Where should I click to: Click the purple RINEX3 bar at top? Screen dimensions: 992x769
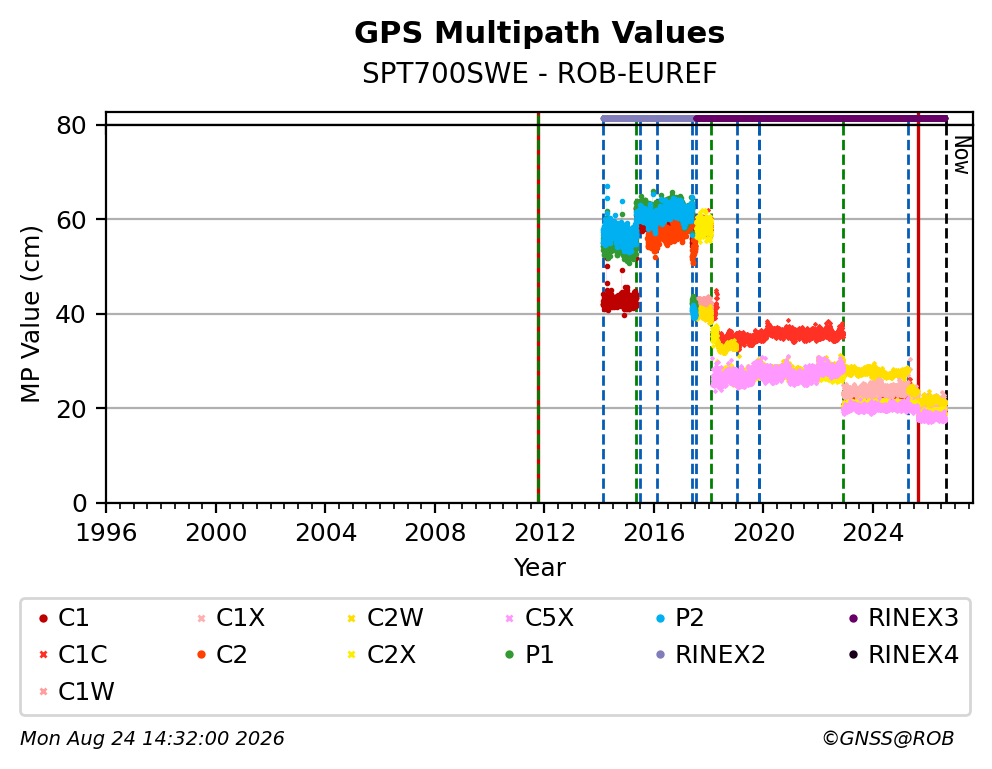pyautogui.click(x=821, y=118)
